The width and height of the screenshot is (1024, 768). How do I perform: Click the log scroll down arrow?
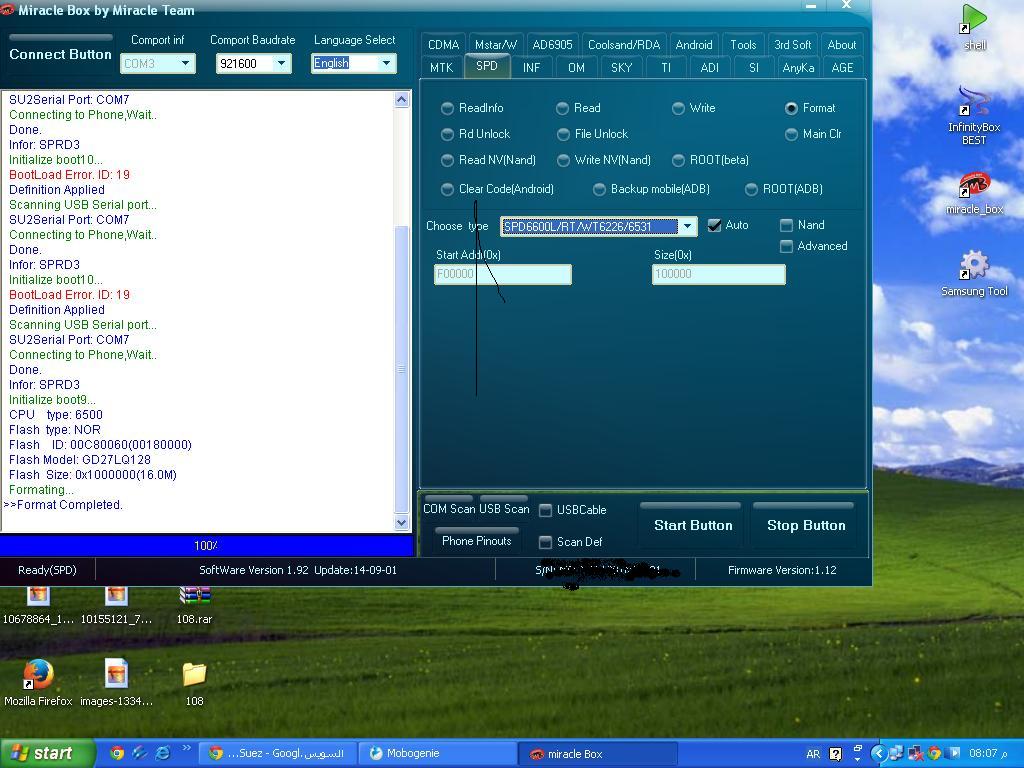point(402,522)
